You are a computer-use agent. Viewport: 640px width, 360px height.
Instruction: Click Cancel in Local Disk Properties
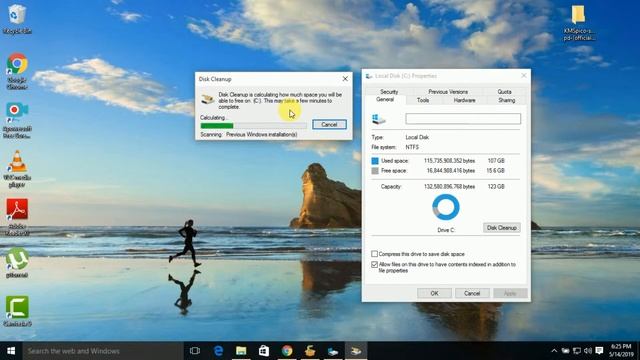[472, 293]
